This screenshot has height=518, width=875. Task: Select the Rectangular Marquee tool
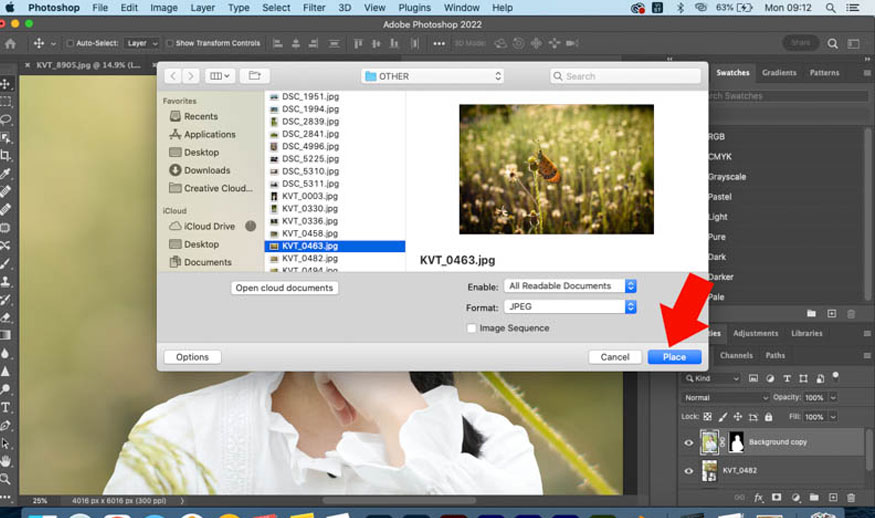point(6,102)
